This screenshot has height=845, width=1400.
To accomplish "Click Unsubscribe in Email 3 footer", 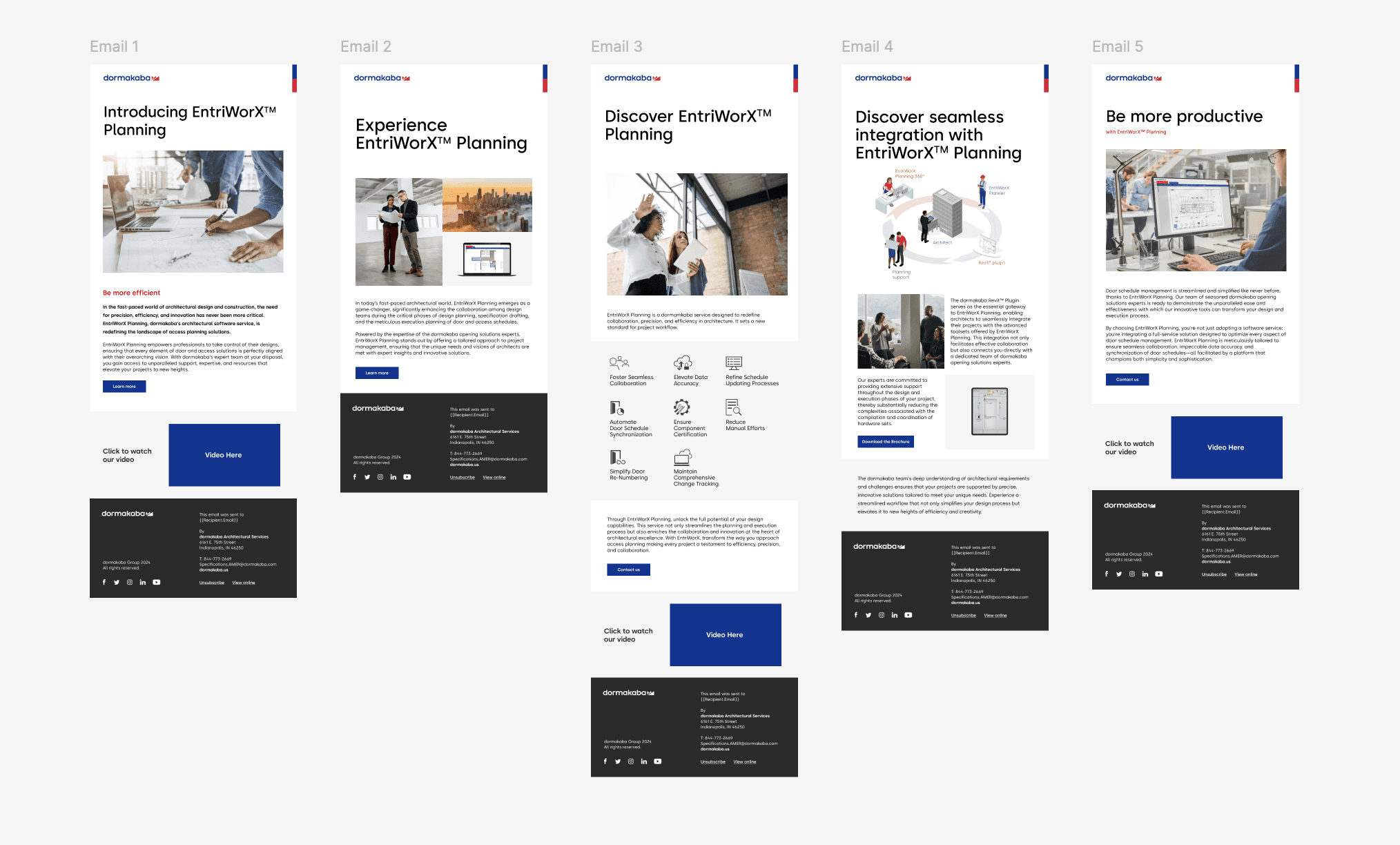I will pyautogui.click(x=713, y=762).
